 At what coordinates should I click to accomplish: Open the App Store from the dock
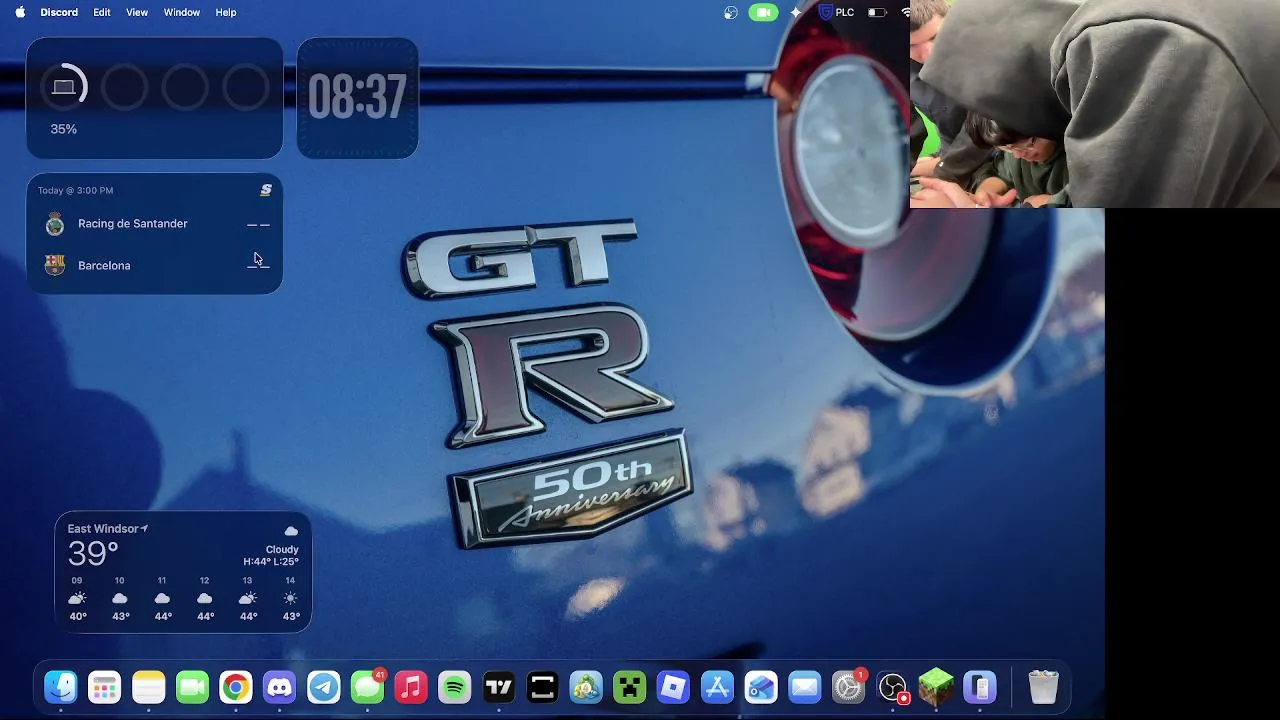coord(717,687)
